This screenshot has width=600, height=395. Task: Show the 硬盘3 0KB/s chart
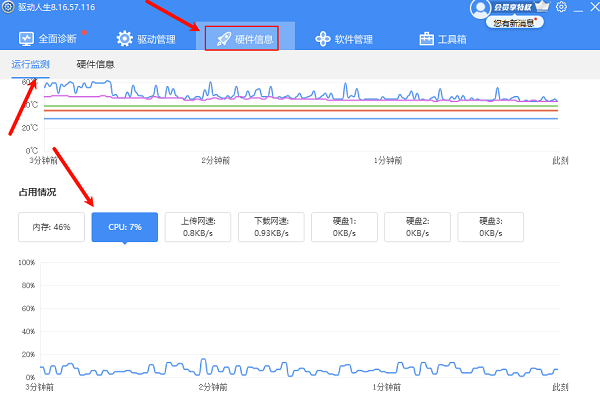(491, 227)
